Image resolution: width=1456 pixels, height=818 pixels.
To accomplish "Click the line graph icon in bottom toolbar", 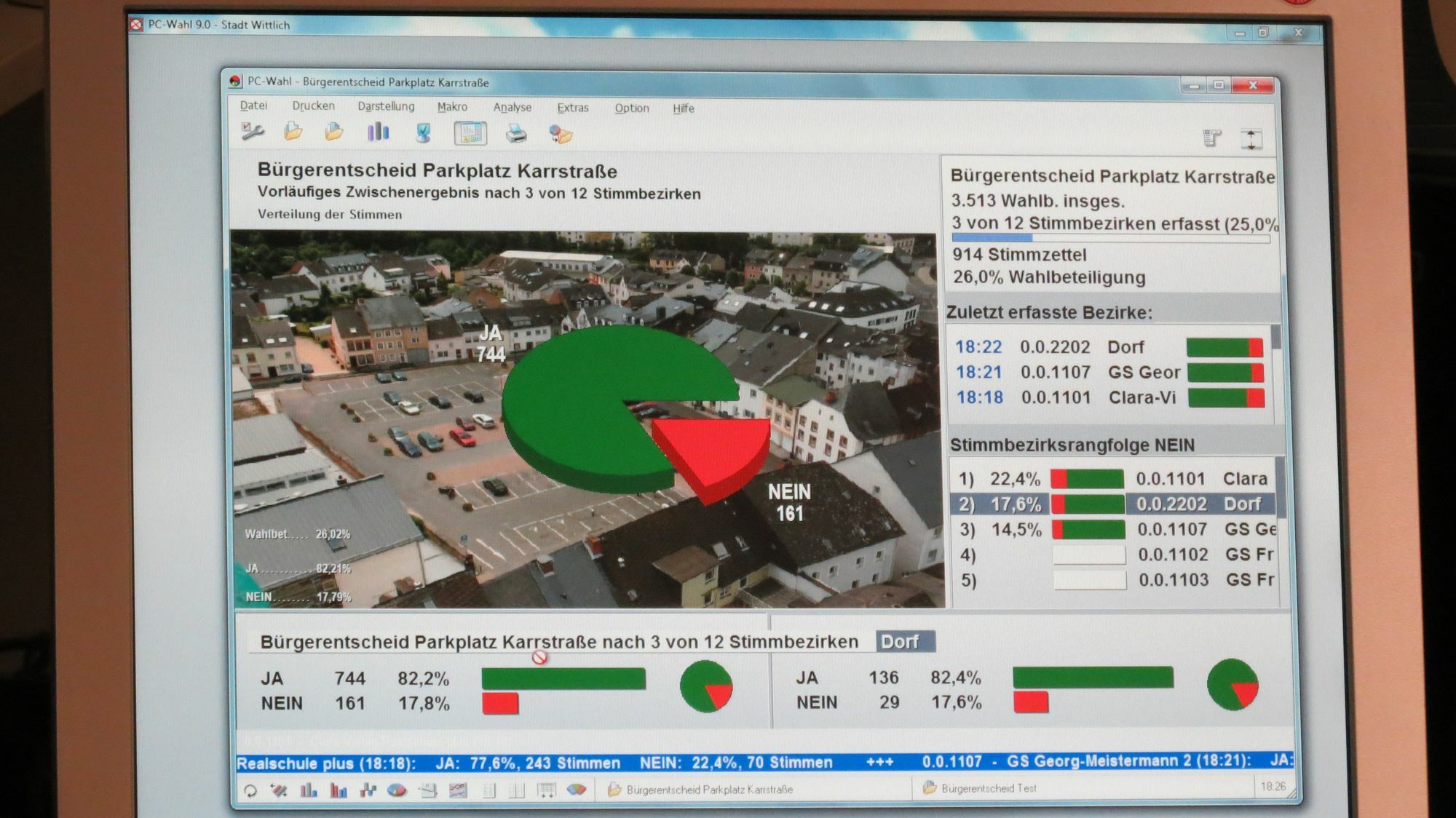I will click(458, 790).
